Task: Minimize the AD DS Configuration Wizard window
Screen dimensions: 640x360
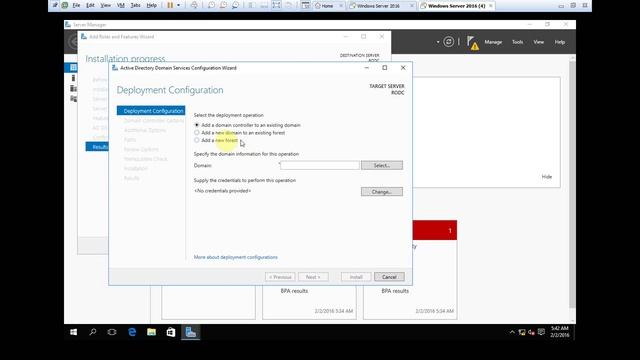Action: [367, 68]
